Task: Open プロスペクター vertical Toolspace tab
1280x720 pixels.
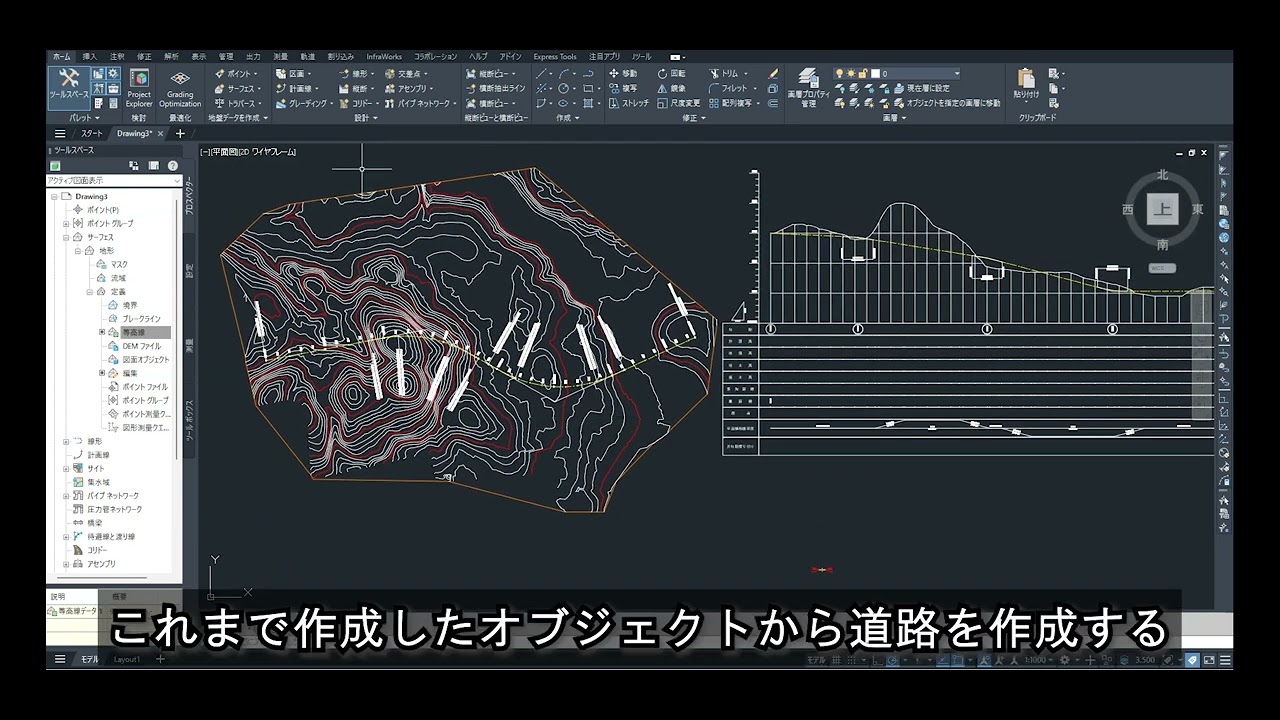Action: pyautogui.click(x=190, y=196)
